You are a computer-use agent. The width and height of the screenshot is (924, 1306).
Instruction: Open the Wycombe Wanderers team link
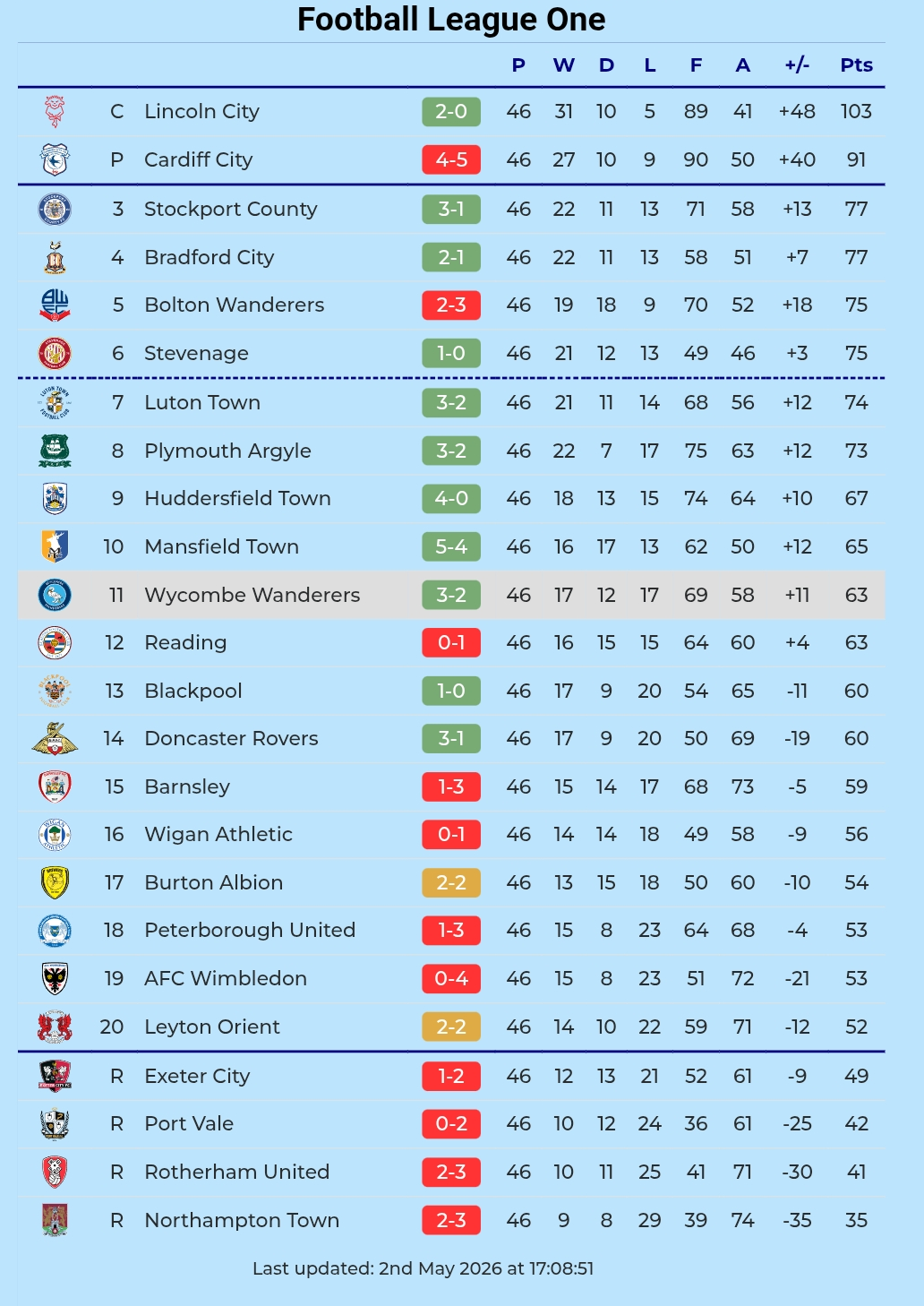252,595
